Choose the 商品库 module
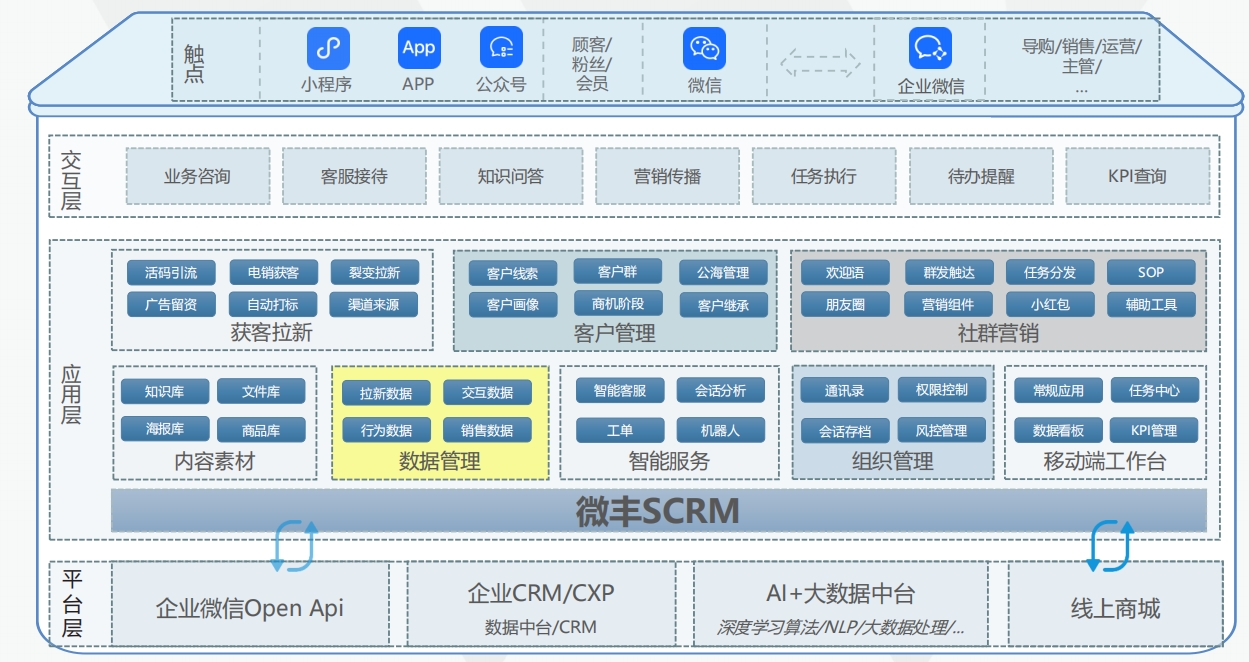 pos(261,430)
